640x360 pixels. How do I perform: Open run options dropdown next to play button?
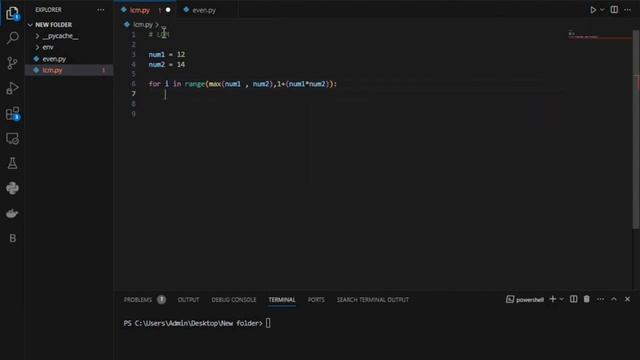click(x=602, y=10)
